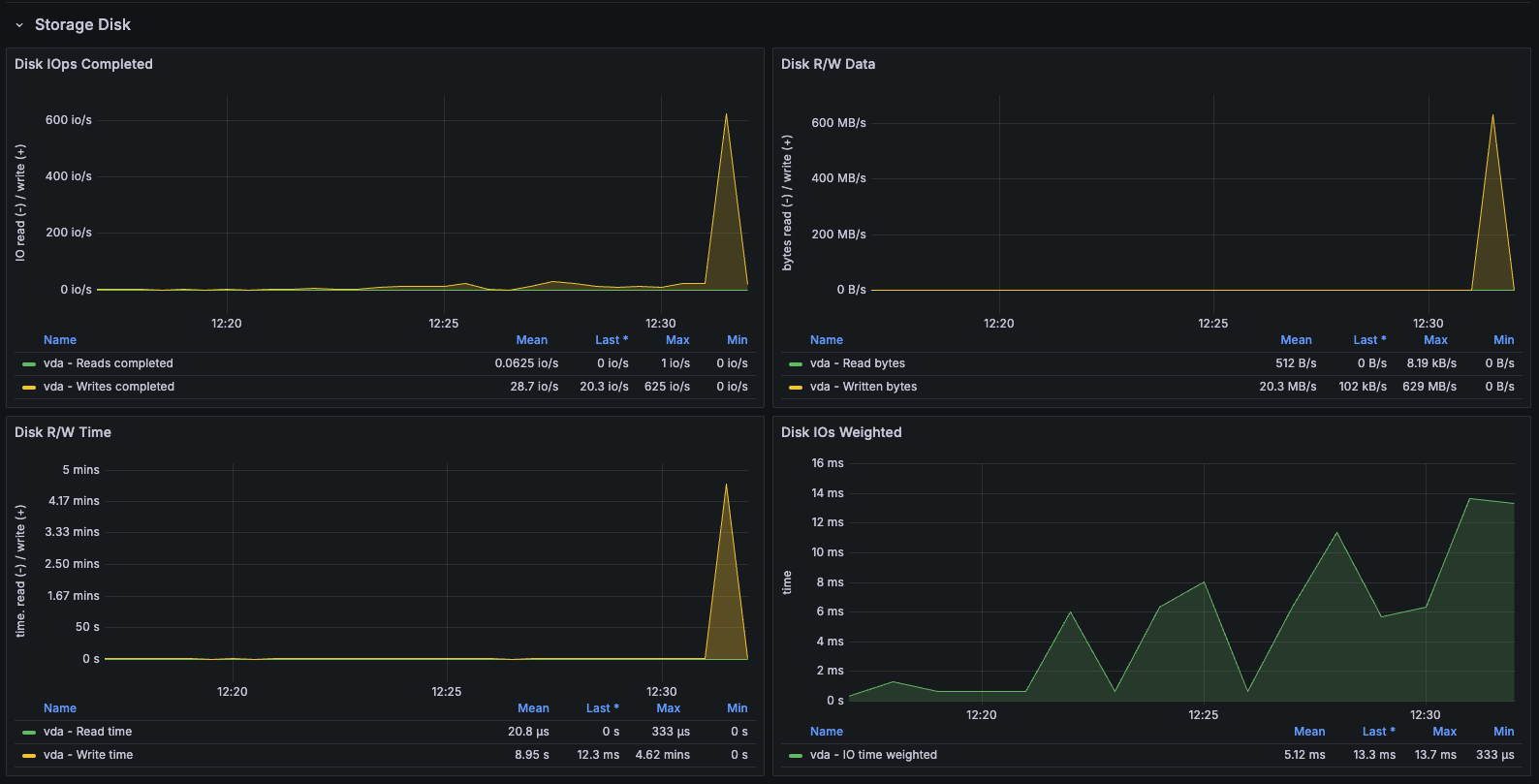Sort Disk R/W Data legend by Max
Screen dimensions: 1539x784
click(x=1435, y=340)
